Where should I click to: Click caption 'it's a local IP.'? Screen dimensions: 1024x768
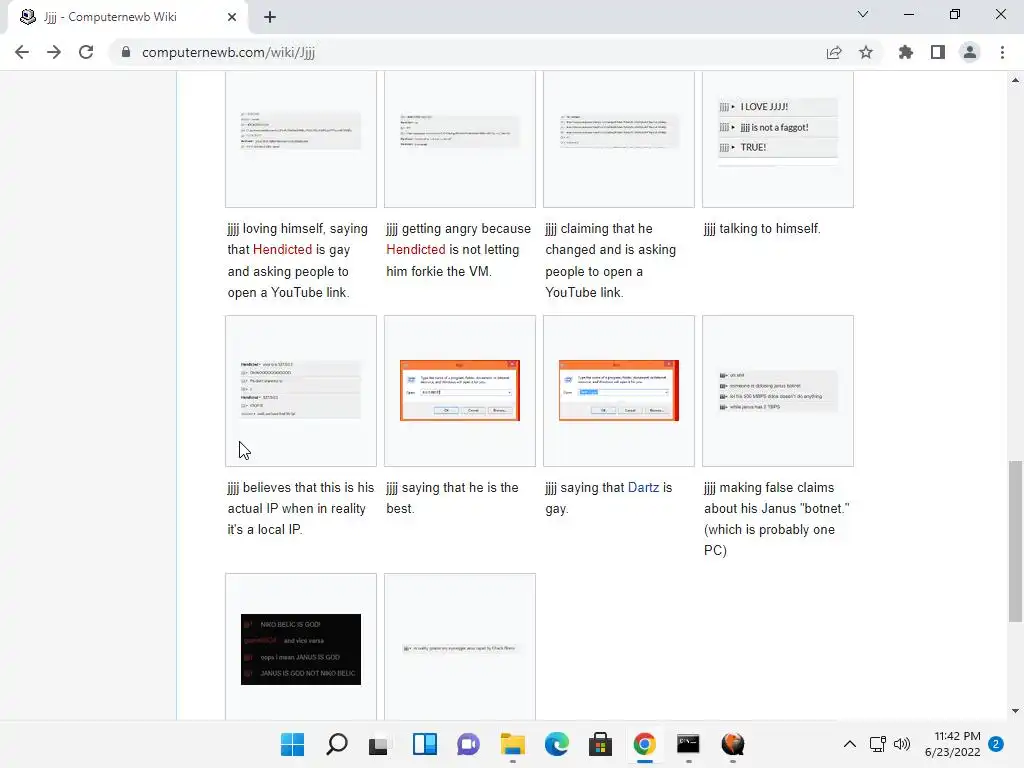264,529
